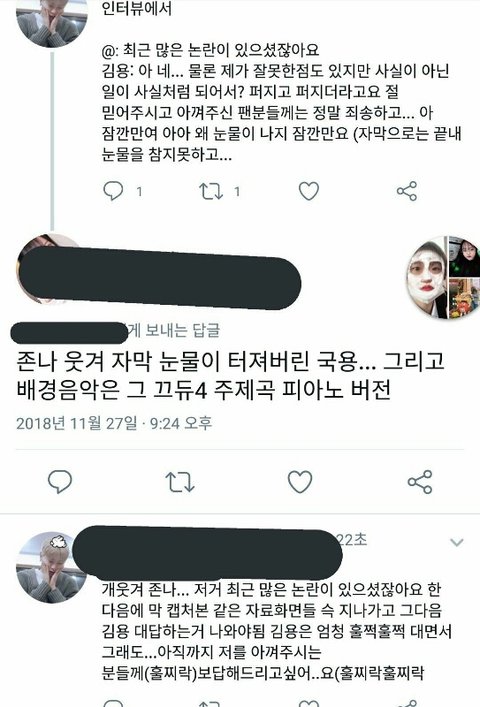Like the top interview tweet

pyautogui.click(x=309, y=191)
